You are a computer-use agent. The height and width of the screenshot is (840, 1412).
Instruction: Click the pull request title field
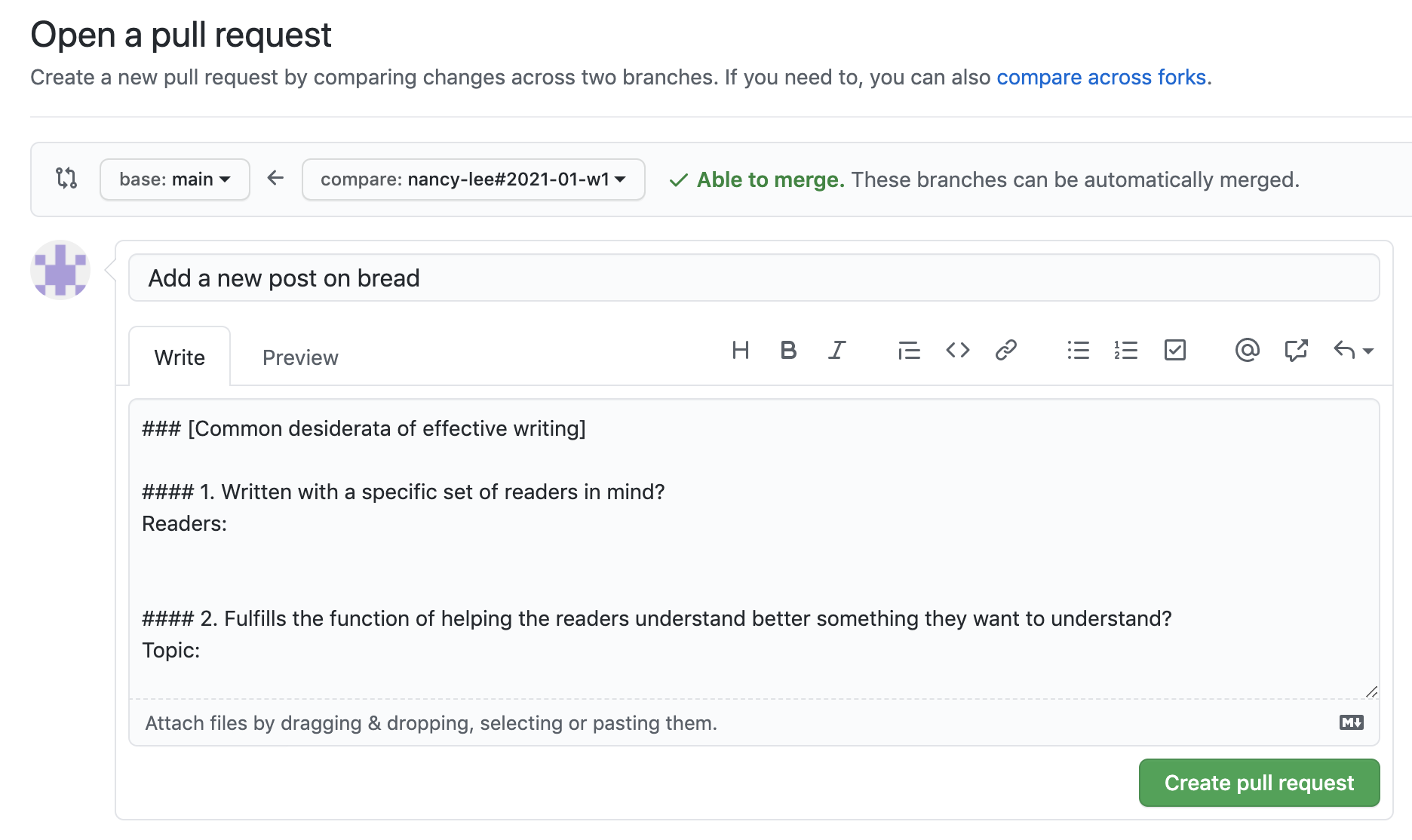[x=754, y=278]
